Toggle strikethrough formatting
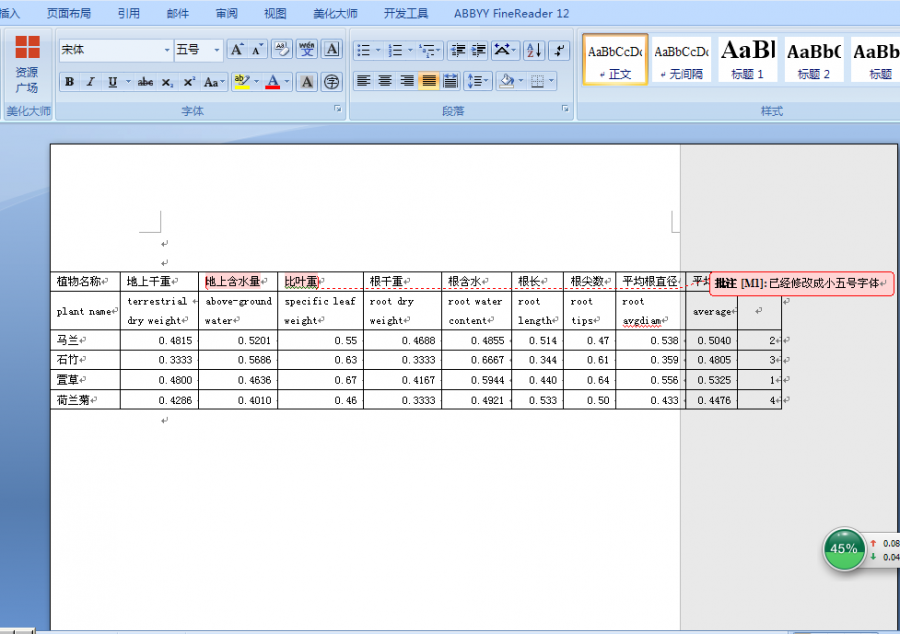This screenshot has height=634, width=900. click(145, 82)
